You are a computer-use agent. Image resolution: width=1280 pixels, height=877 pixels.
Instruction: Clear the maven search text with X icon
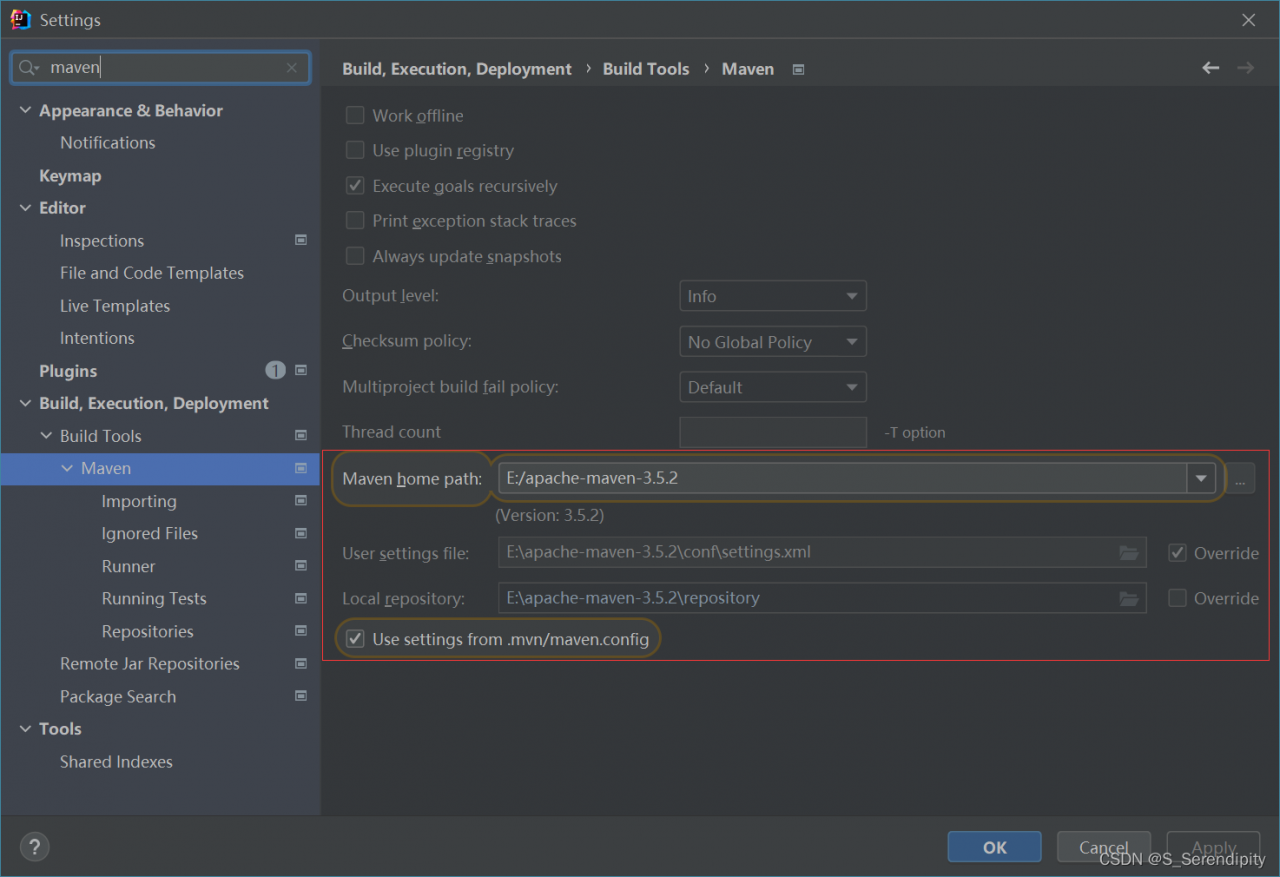tap(291, 68)
